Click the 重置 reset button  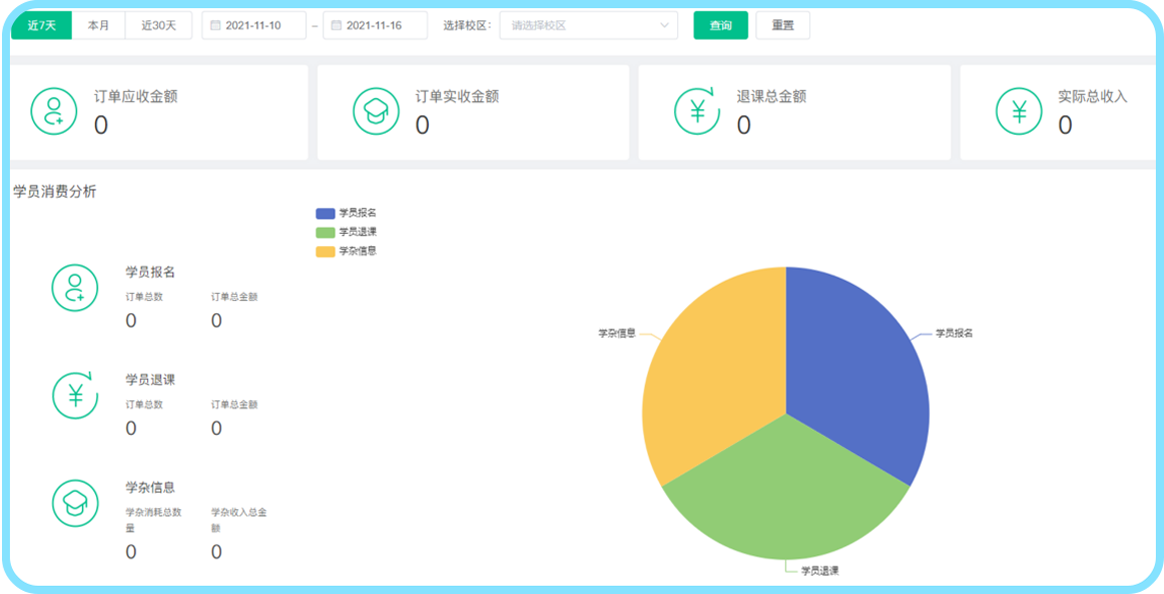(x=782, y=26)
